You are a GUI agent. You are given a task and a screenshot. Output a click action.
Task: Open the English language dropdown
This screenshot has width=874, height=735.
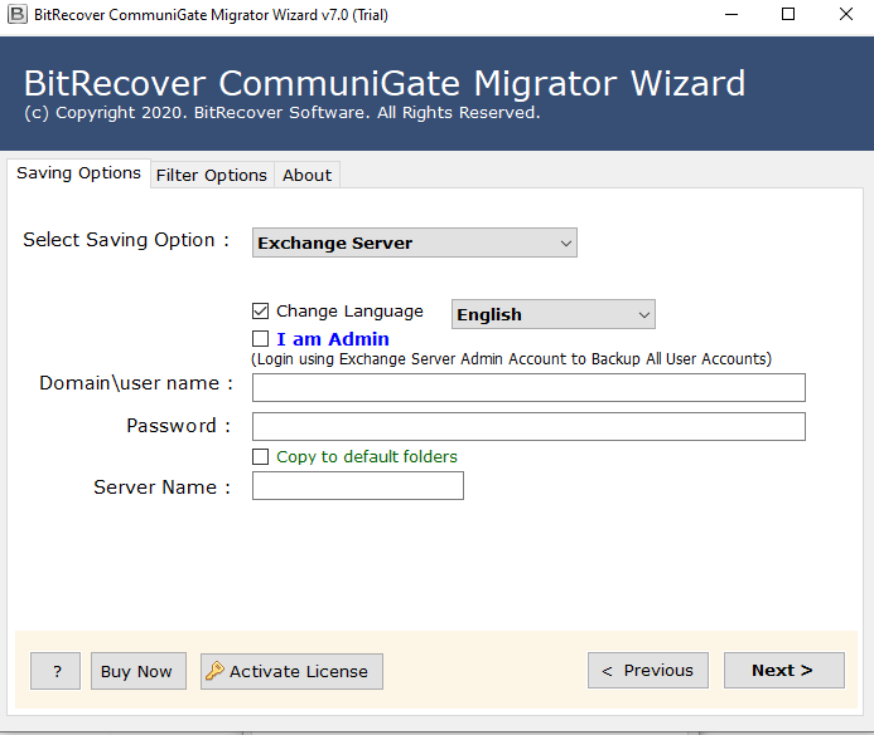[x=553, y=314]
